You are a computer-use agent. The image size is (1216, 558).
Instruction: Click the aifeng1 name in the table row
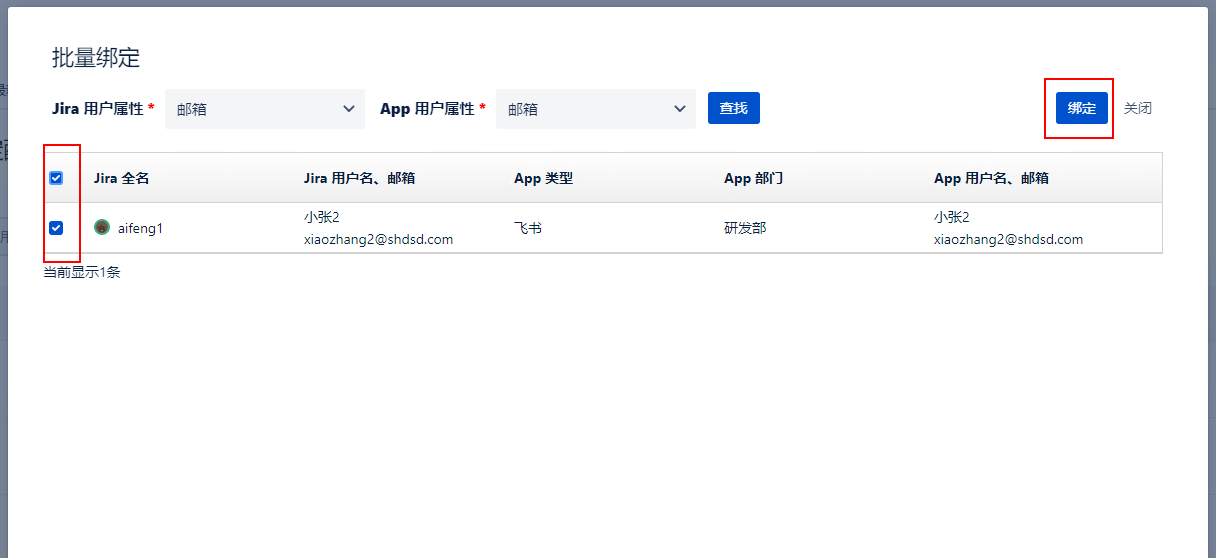pyautogui.click(x=140, y=229)
